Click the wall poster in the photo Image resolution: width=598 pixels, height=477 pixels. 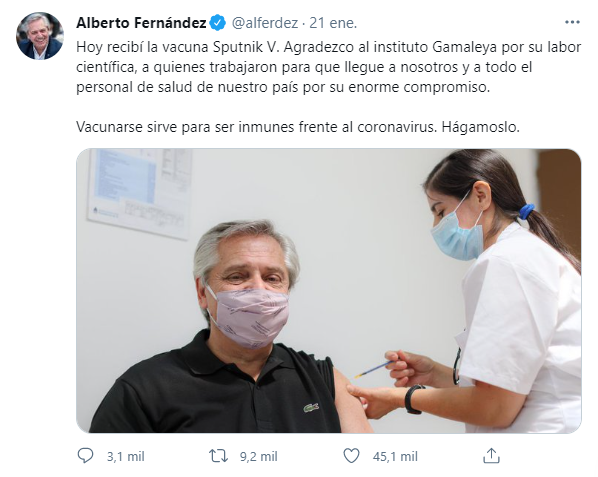pos(140,193)
